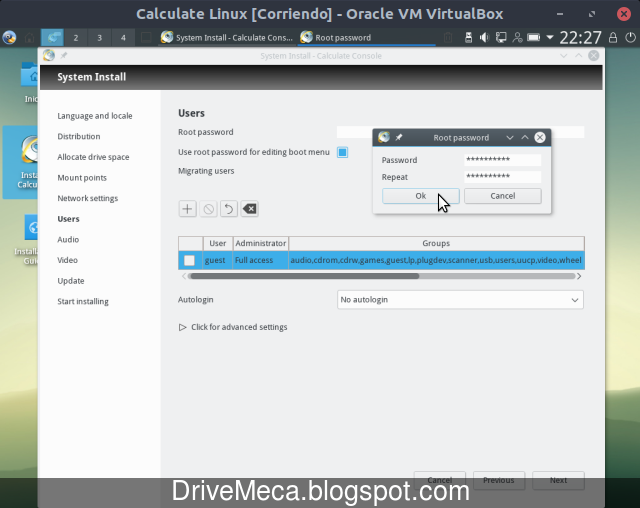Select the Full access cell
The height and width of the screenshot is (508, 640).
pyautogui.click(x=260, y=260)
